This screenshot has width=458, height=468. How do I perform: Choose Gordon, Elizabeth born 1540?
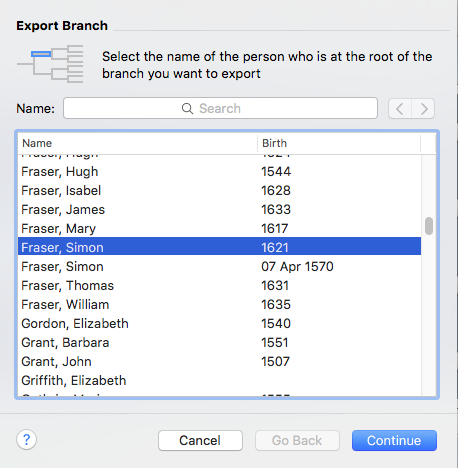coord(219,324)
